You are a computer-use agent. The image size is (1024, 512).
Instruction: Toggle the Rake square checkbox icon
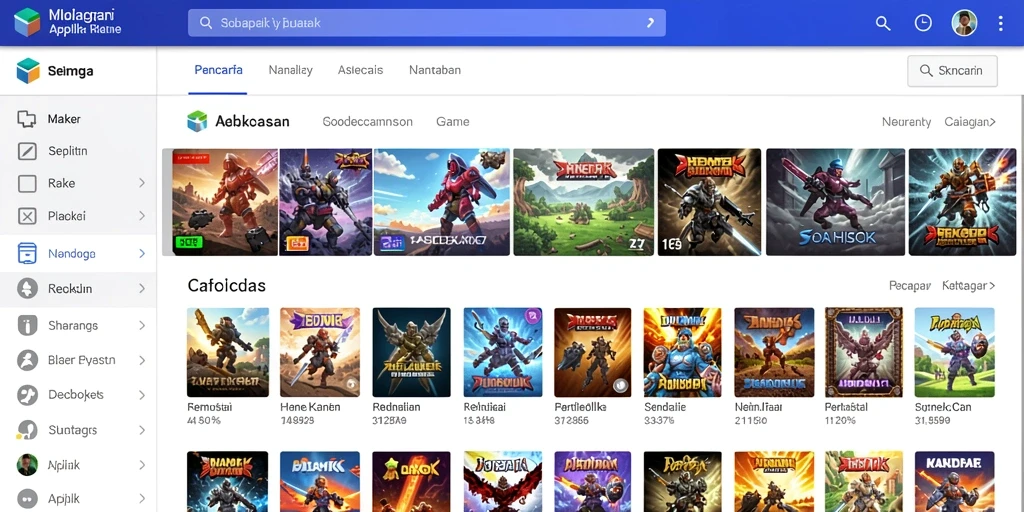pos(27,184)
